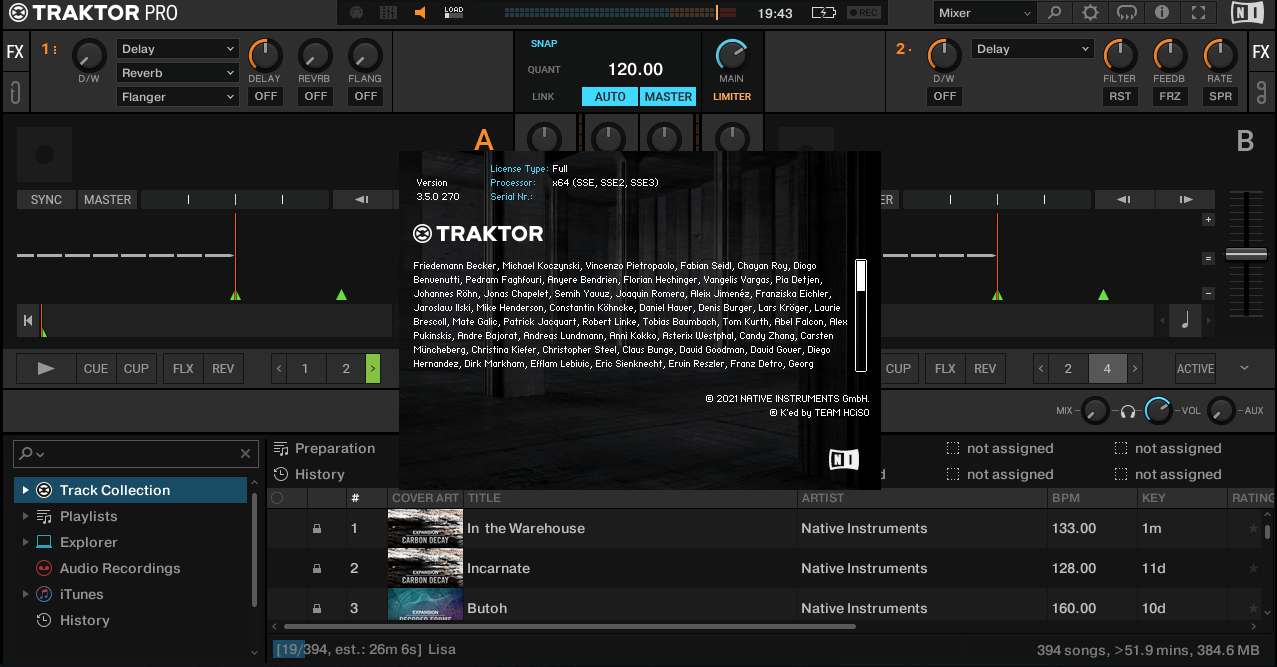Click the MIDI connection indicator icon in header
The width and height of the screenshot is (1277, 667).
click(357, 13)
